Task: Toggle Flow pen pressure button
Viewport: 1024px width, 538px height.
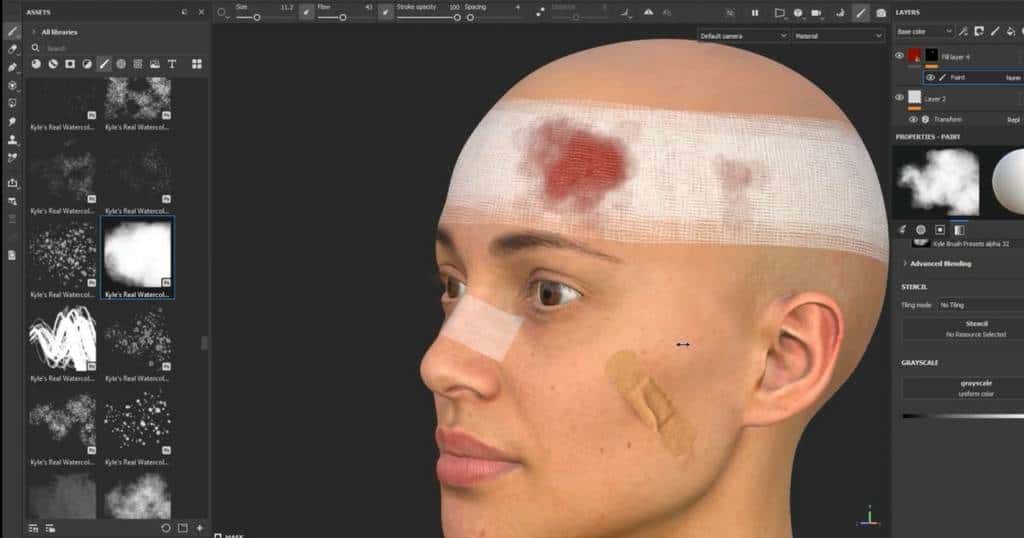Action: pos(386,12)
